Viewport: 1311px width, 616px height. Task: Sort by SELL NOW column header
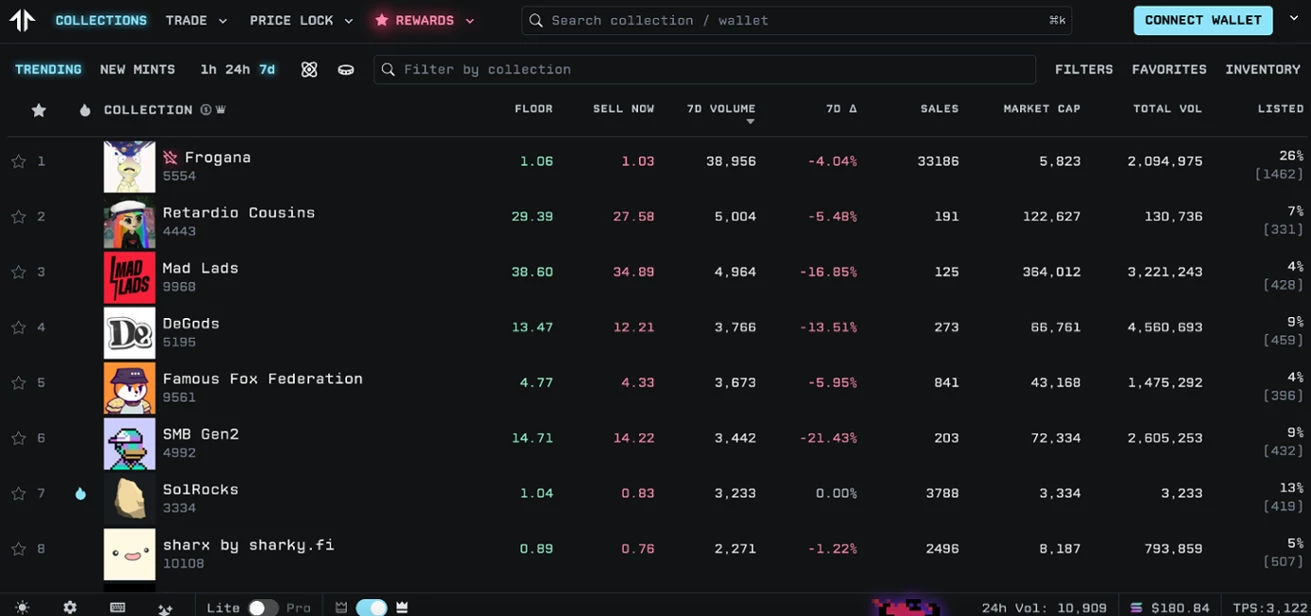coord(623,109)
